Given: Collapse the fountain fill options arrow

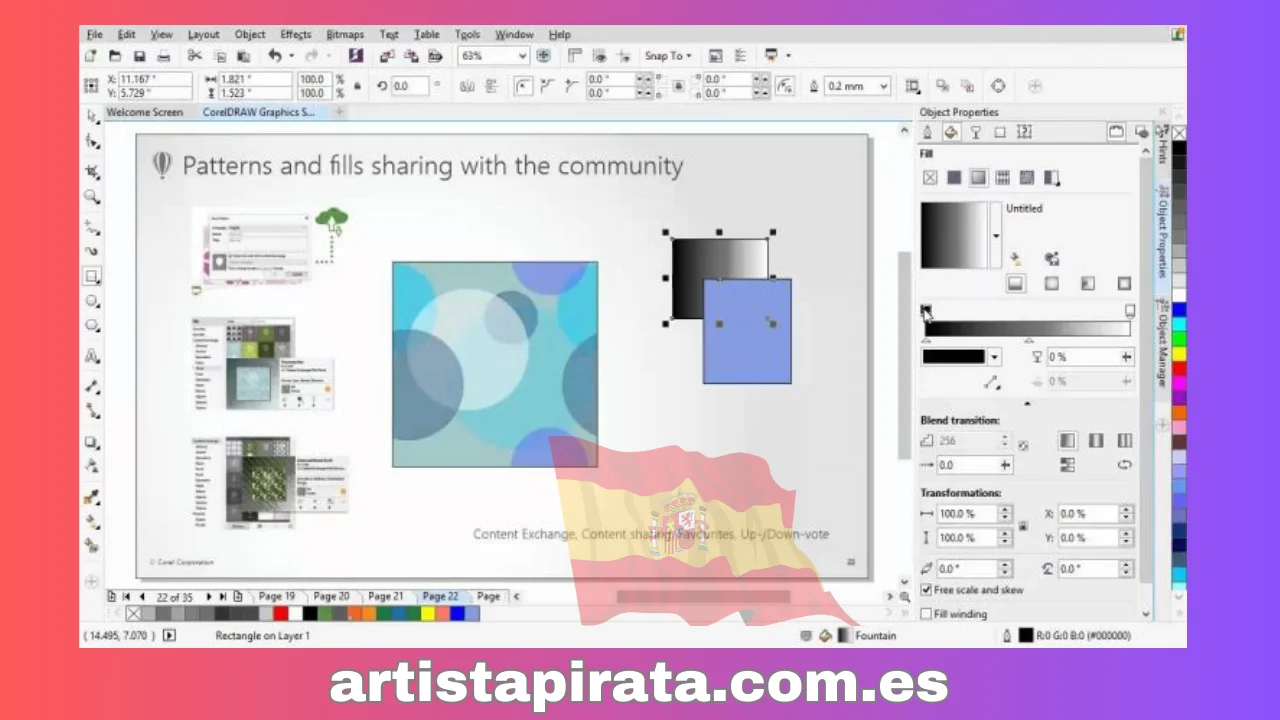Looking at the screenshot, I should (1027, 403).
